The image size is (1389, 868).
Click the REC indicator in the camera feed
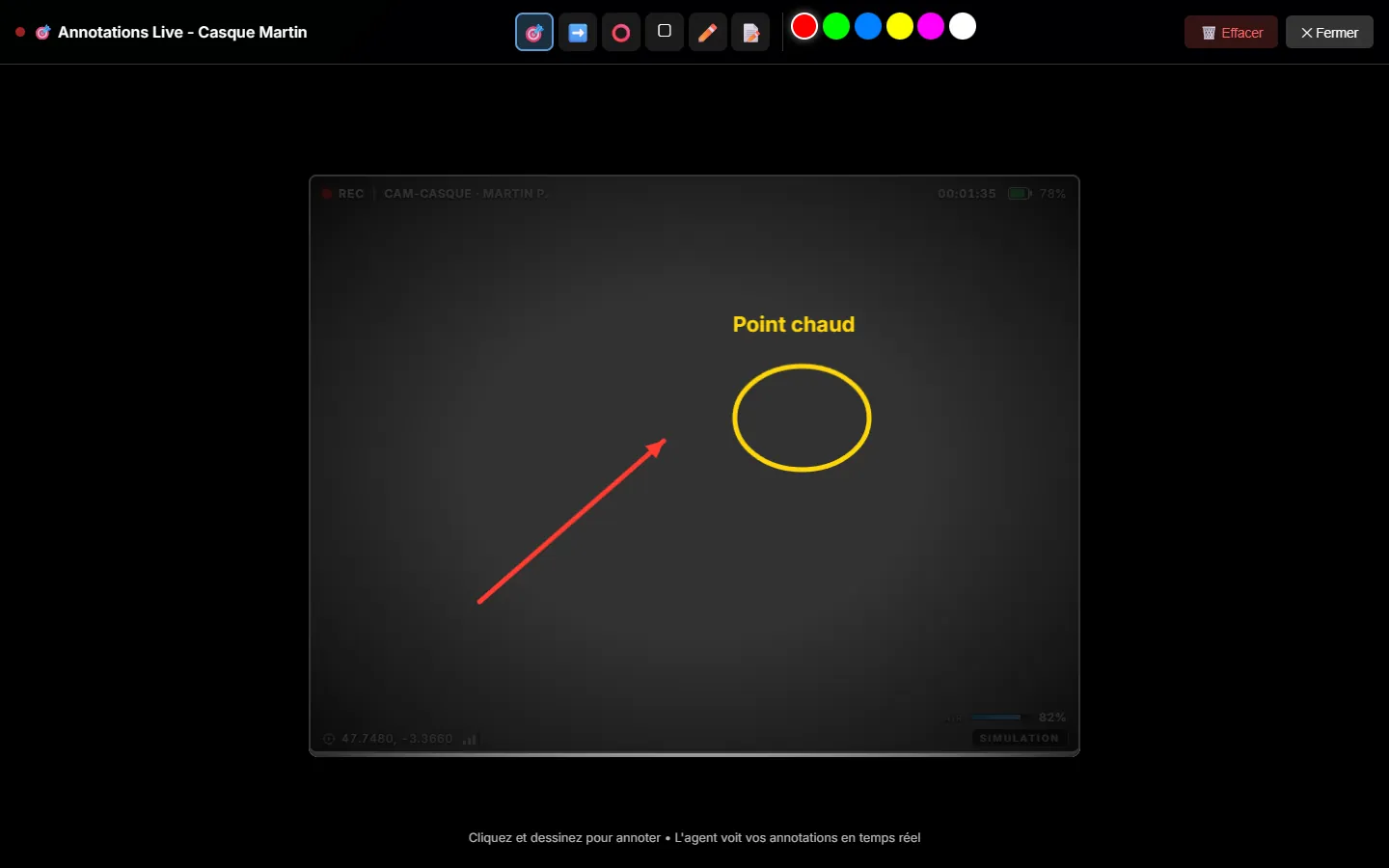(x=343, y=194)
